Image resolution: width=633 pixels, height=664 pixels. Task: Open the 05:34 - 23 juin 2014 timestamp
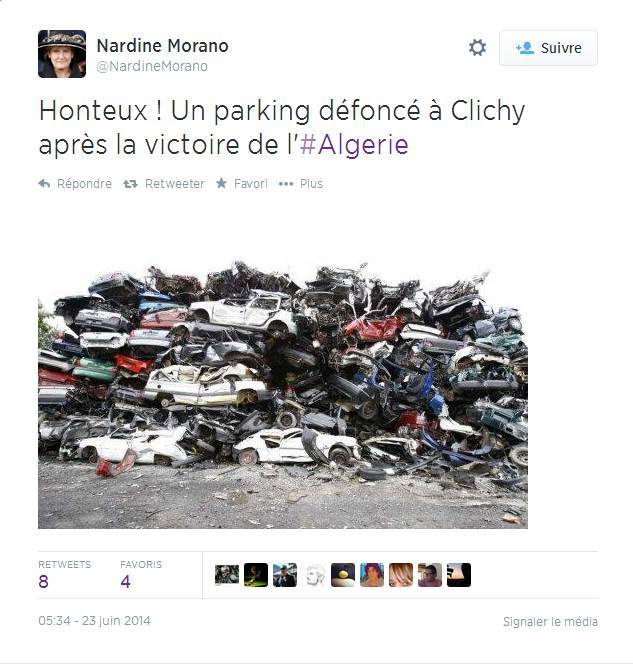[94, 621]
